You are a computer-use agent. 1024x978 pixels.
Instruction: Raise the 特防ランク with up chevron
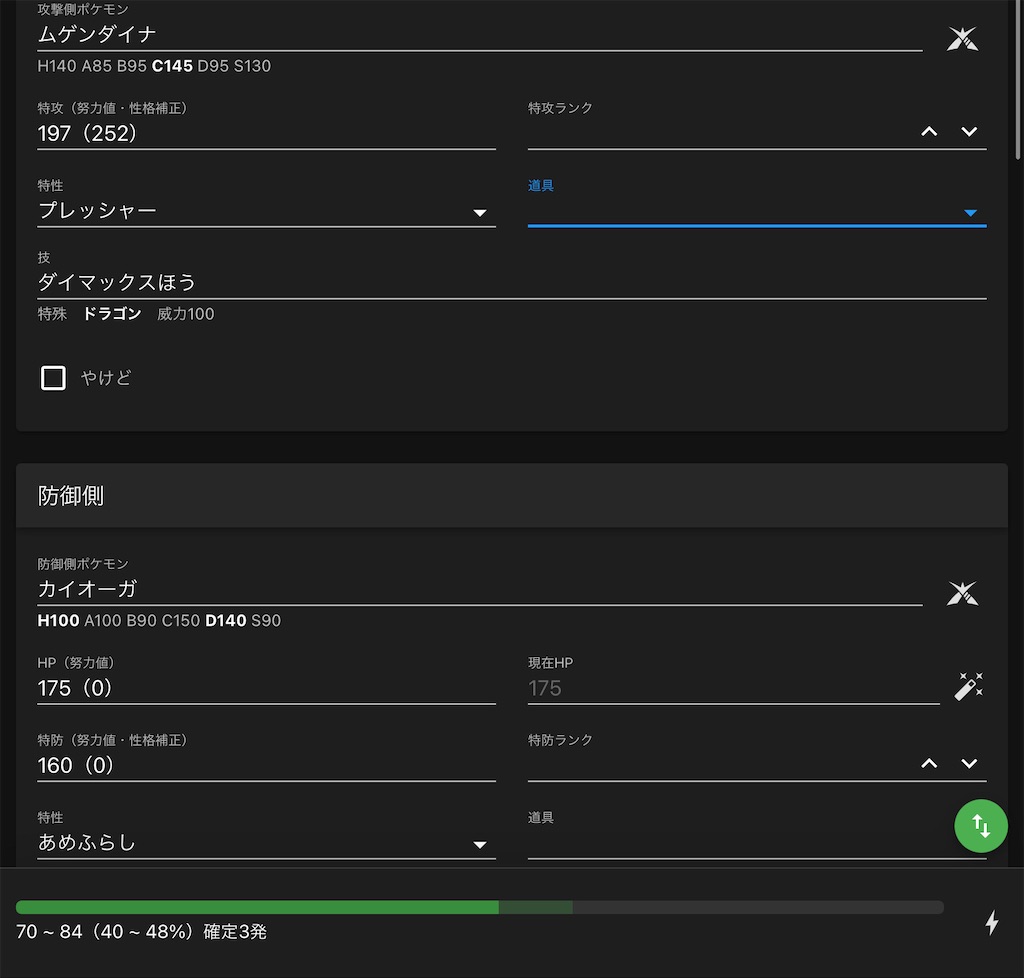click(x=929, y=763)
